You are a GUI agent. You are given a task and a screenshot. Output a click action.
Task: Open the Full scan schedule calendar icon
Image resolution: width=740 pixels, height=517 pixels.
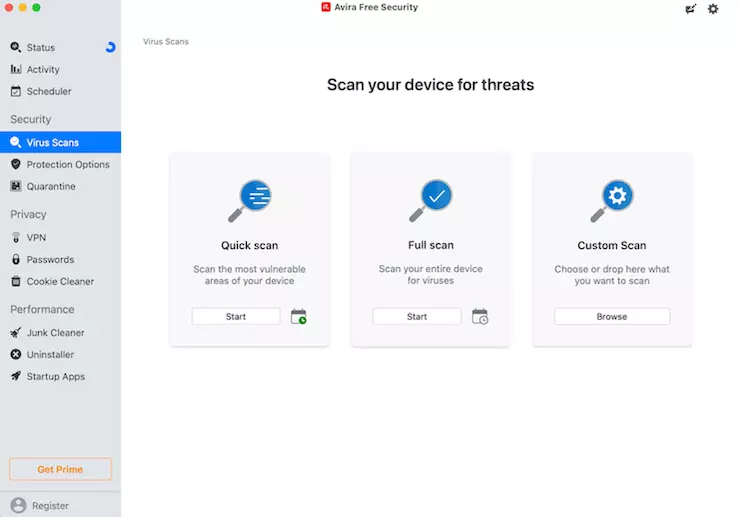coord(479,316)
